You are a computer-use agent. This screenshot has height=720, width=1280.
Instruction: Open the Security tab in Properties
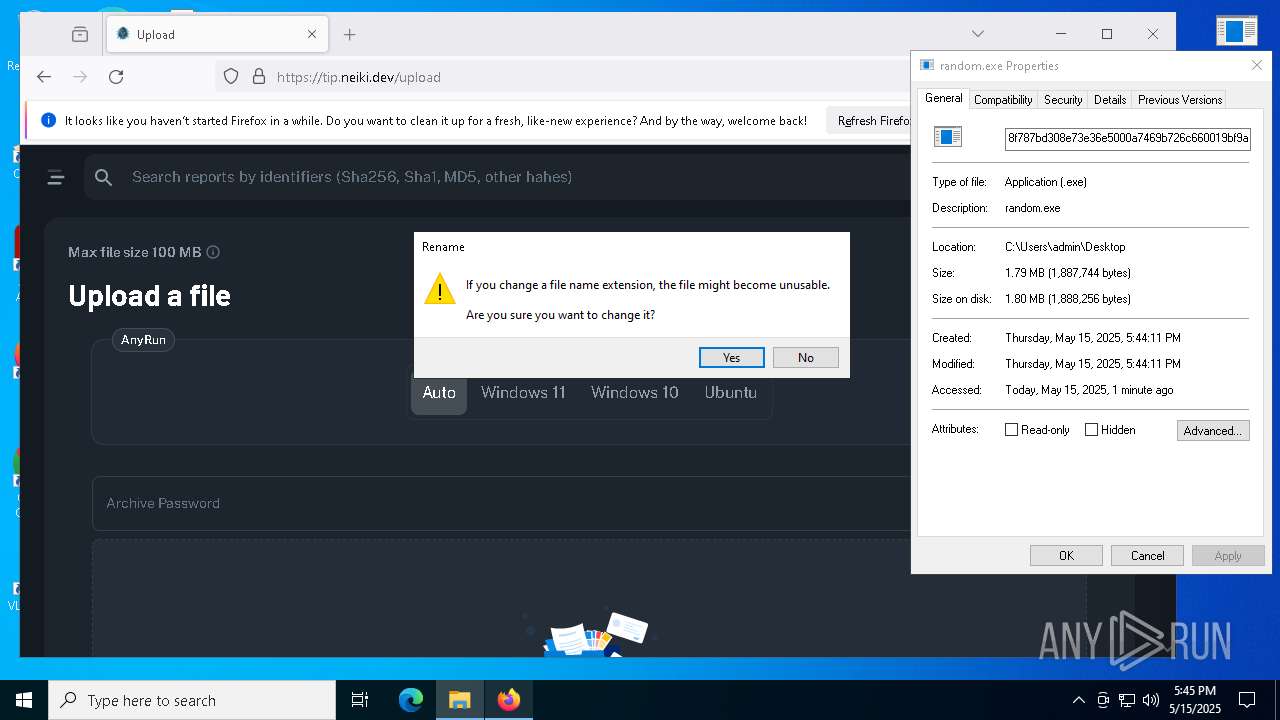coord(1063,100)
